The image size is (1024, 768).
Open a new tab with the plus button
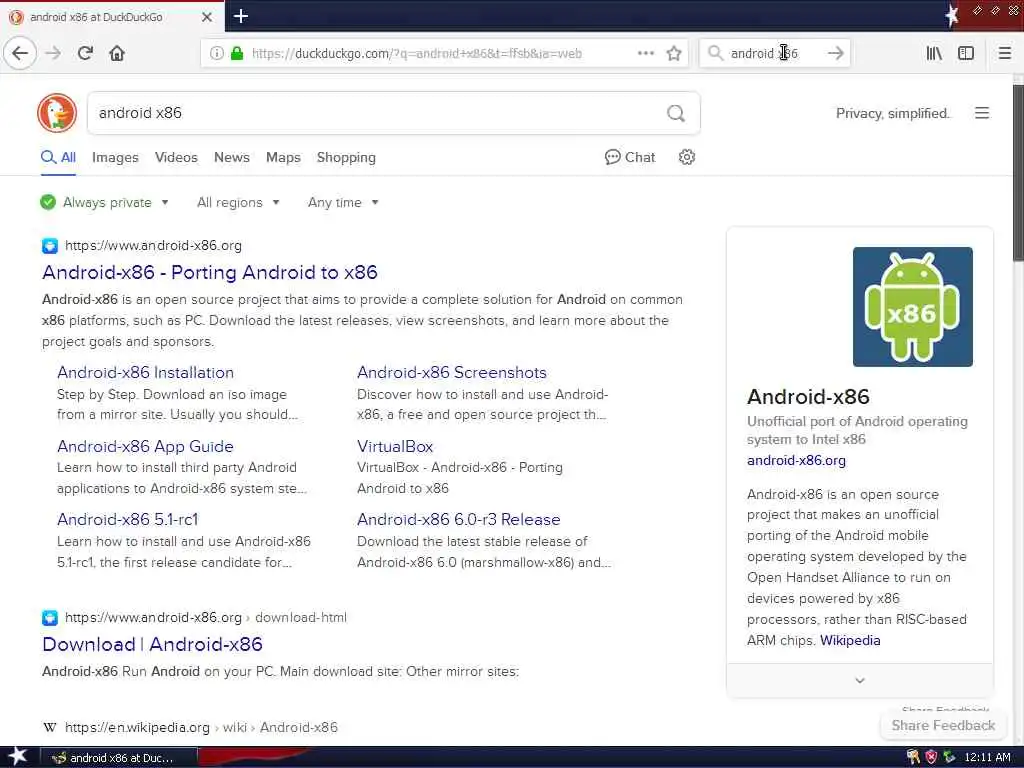pos(241,16)
